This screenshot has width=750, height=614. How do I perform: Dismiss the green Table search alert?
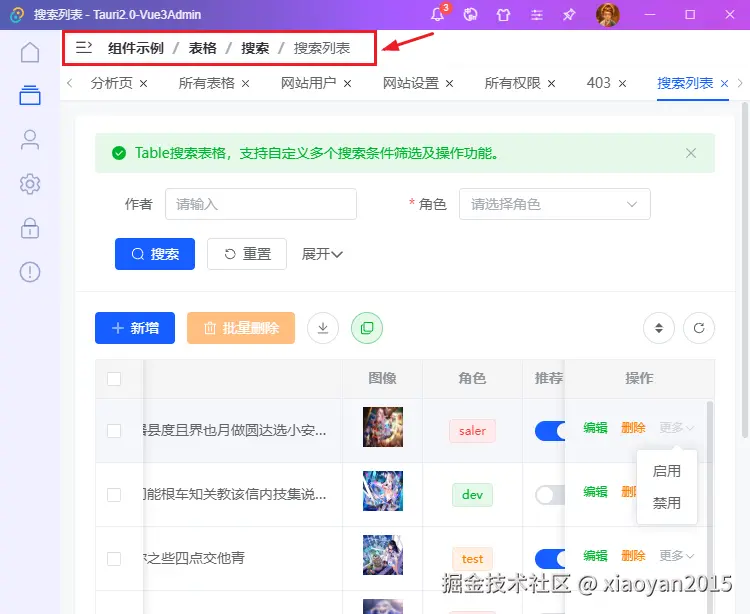pyautogui.click(x=691, y=153)
